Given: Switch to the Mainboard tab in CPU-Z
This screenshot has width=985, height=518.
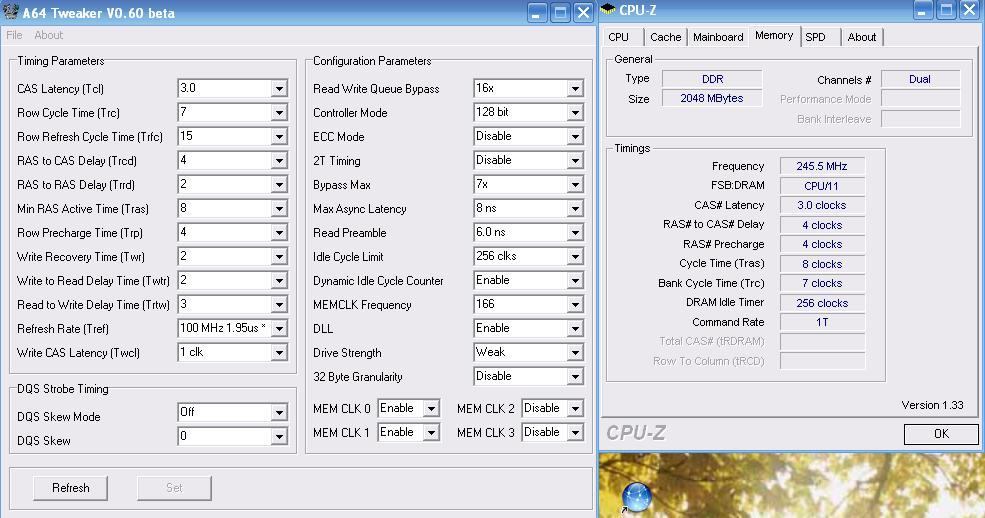Looking at the screenshot, I should [718, 37].
